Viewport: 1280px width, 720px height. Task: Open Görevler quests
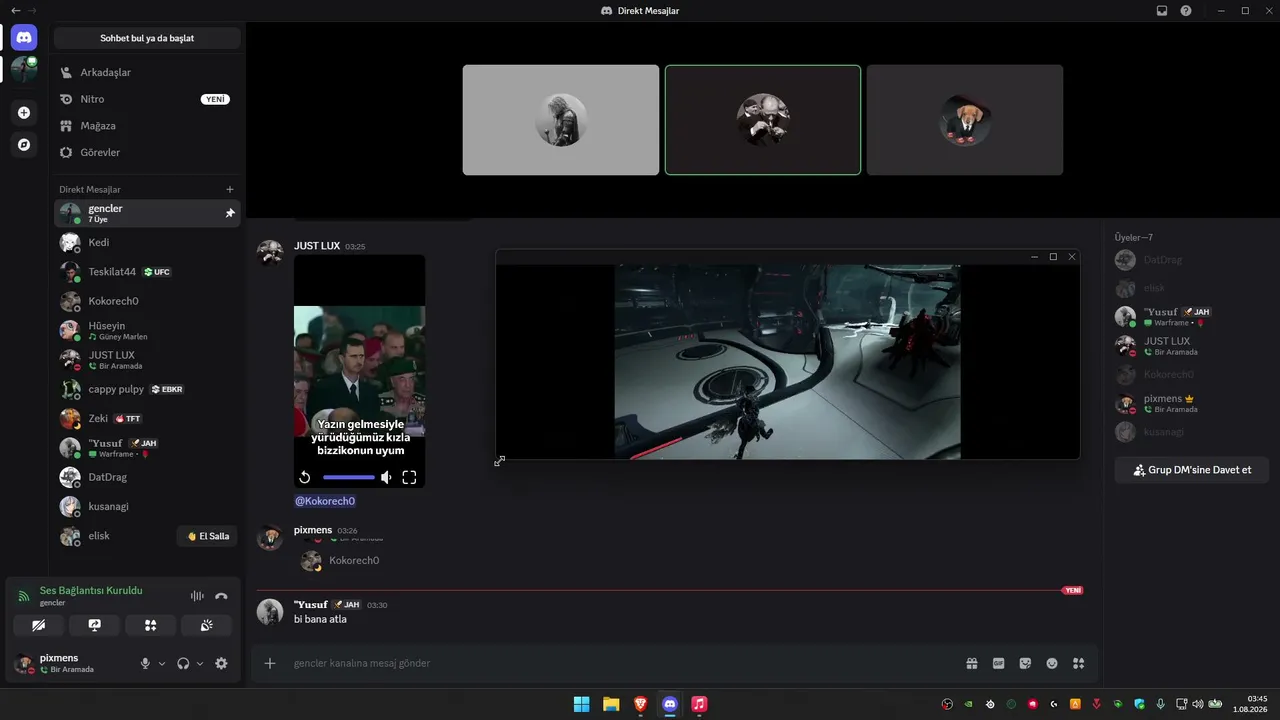[x=147, y=152]
